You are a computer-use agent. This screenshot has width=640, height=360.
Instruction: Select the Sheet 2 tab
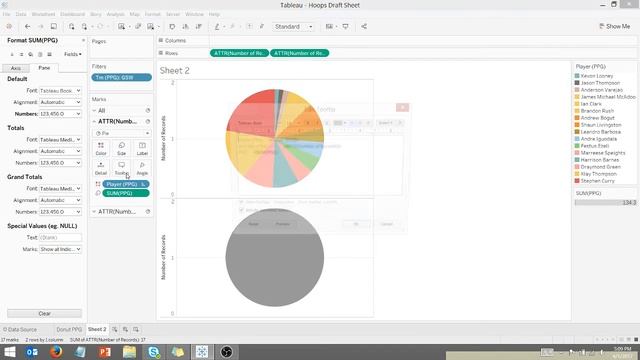pyautogui.click(x=97, y=329)
